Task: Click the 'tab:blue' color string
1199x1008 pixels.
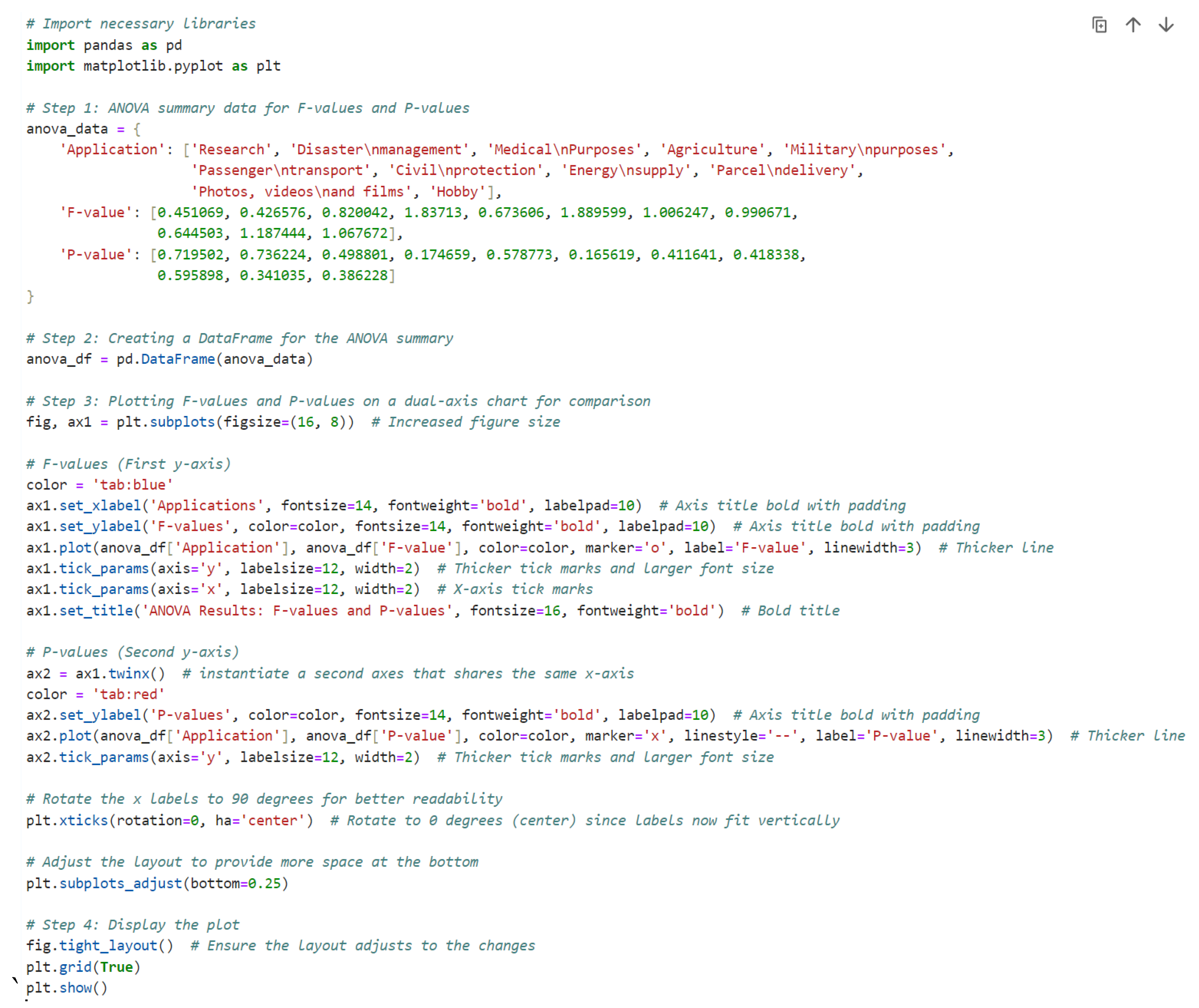Action: pos(132,485)
